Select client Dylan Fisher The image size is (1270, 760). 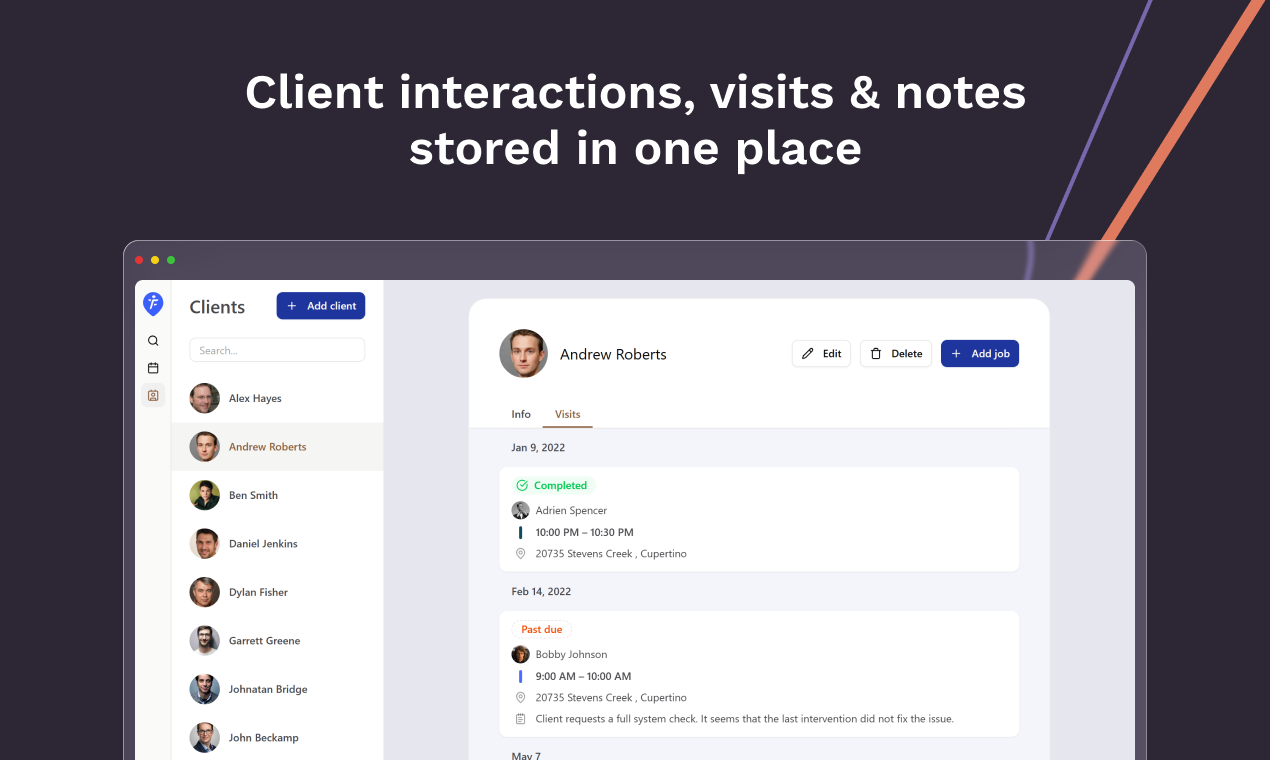point(277,592)
